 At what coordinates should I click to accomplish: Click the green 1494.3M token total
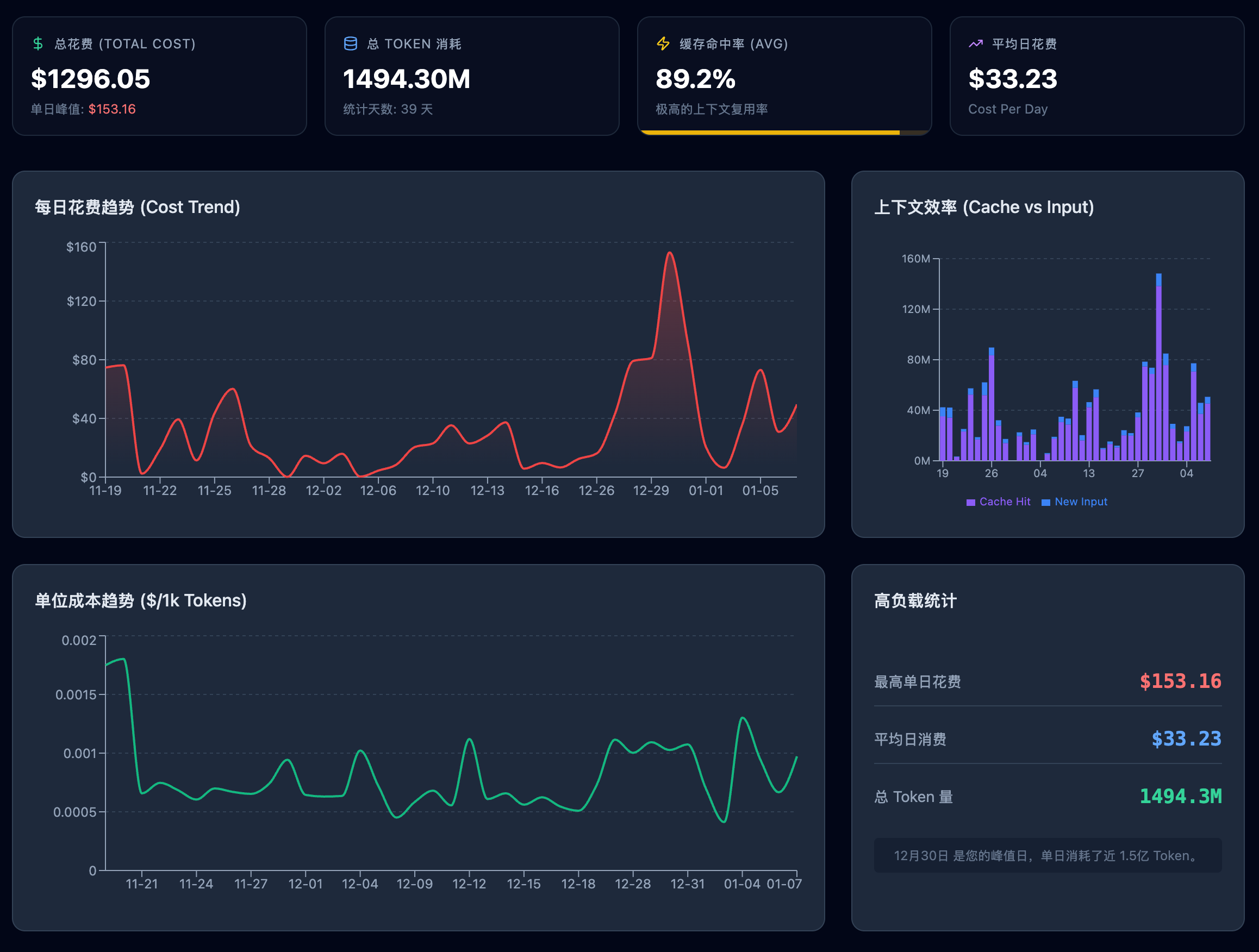pos(1181,797)
